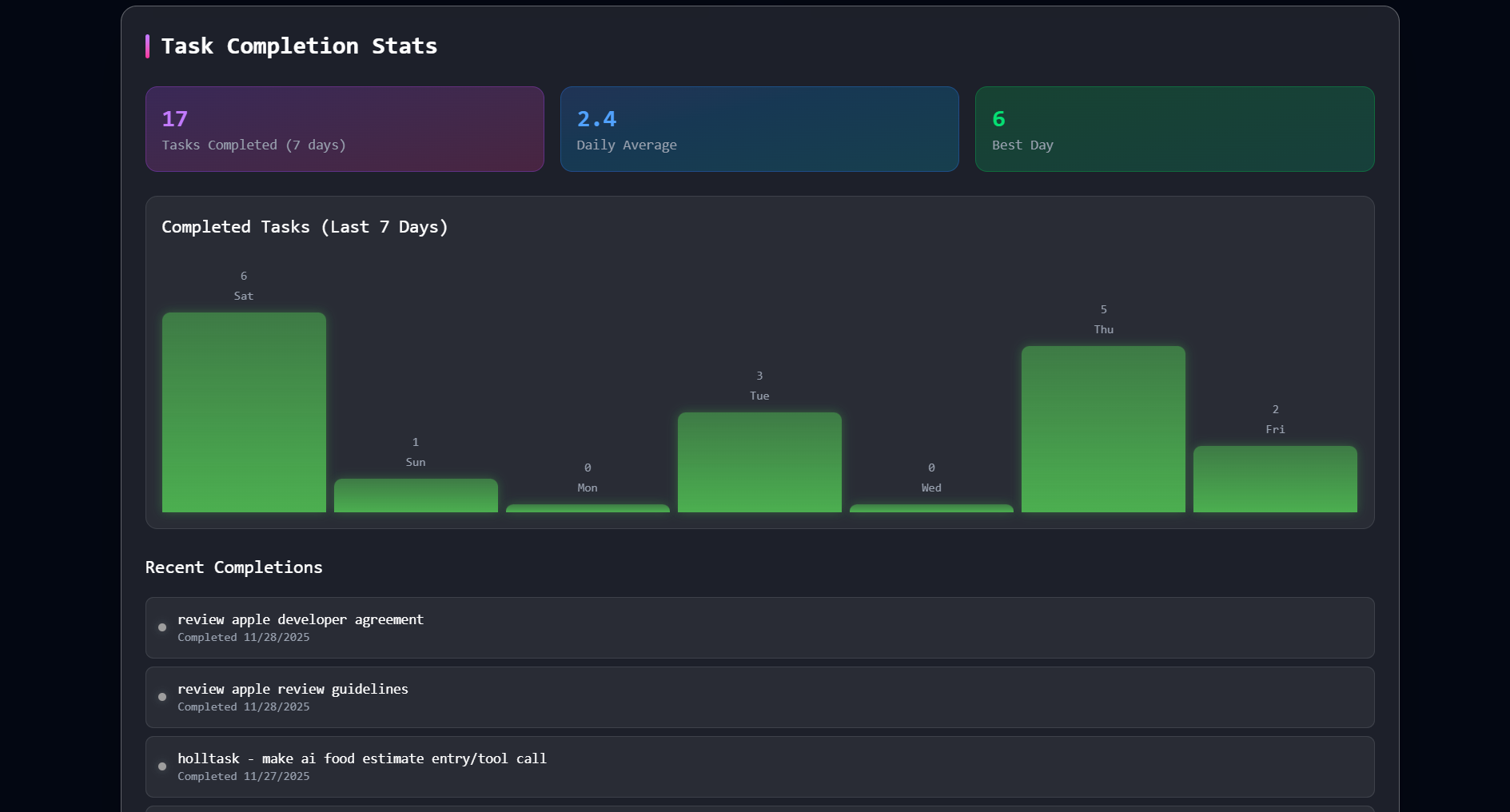The image size is (1510, 812).
Task: Select the Thursday bar in the chart
Action: click(x=1103, y=428)
